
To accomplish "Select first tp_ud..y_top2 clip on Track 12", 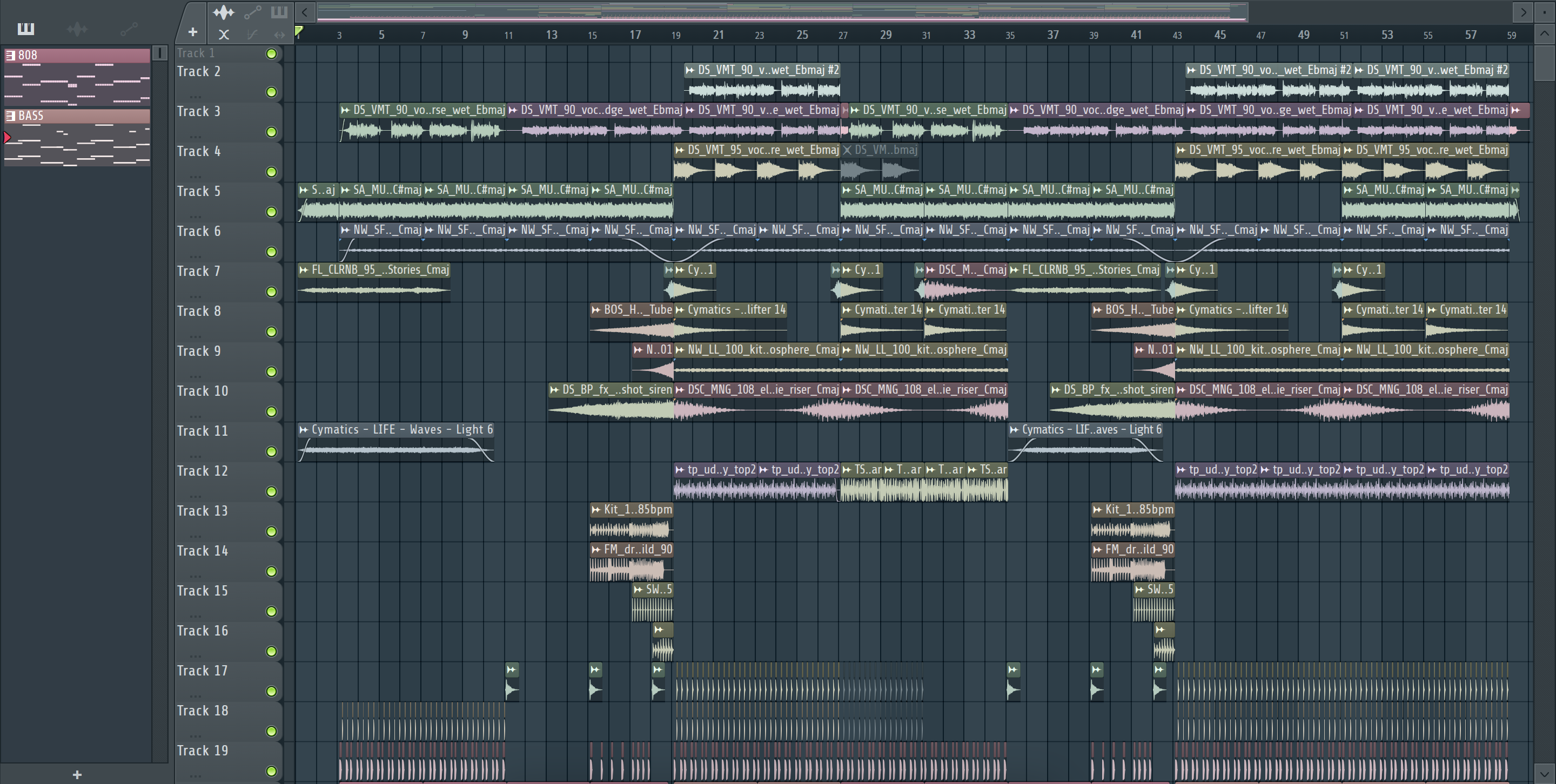I will pos(715,483).
